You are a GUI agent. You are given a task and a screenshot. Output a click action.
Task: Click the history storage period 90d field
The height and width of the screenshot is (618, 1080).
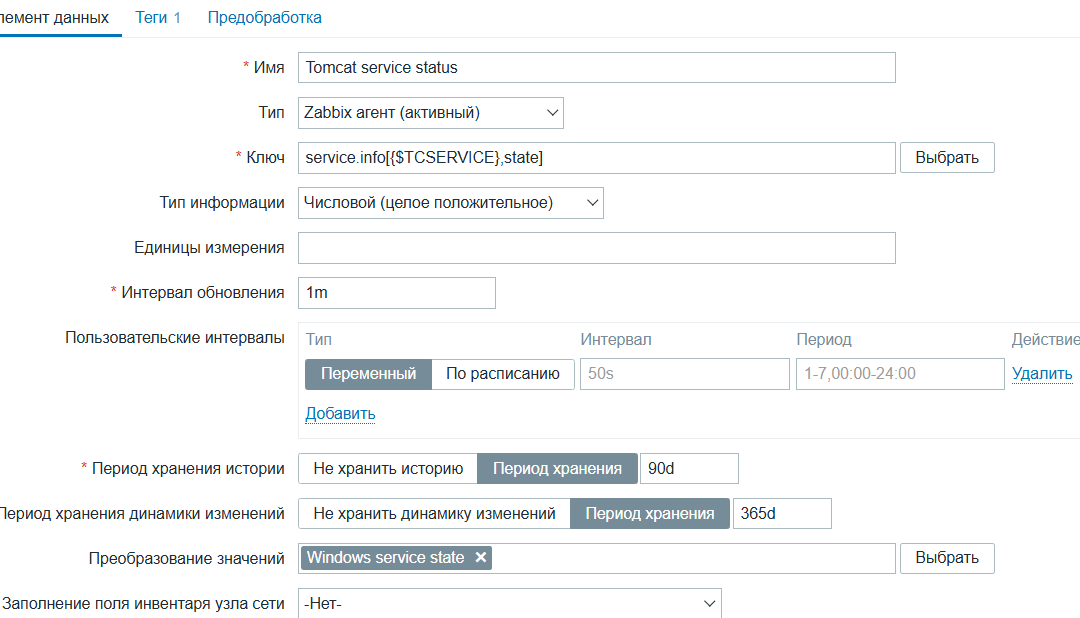pyautogui.click(x=689, y=468)
